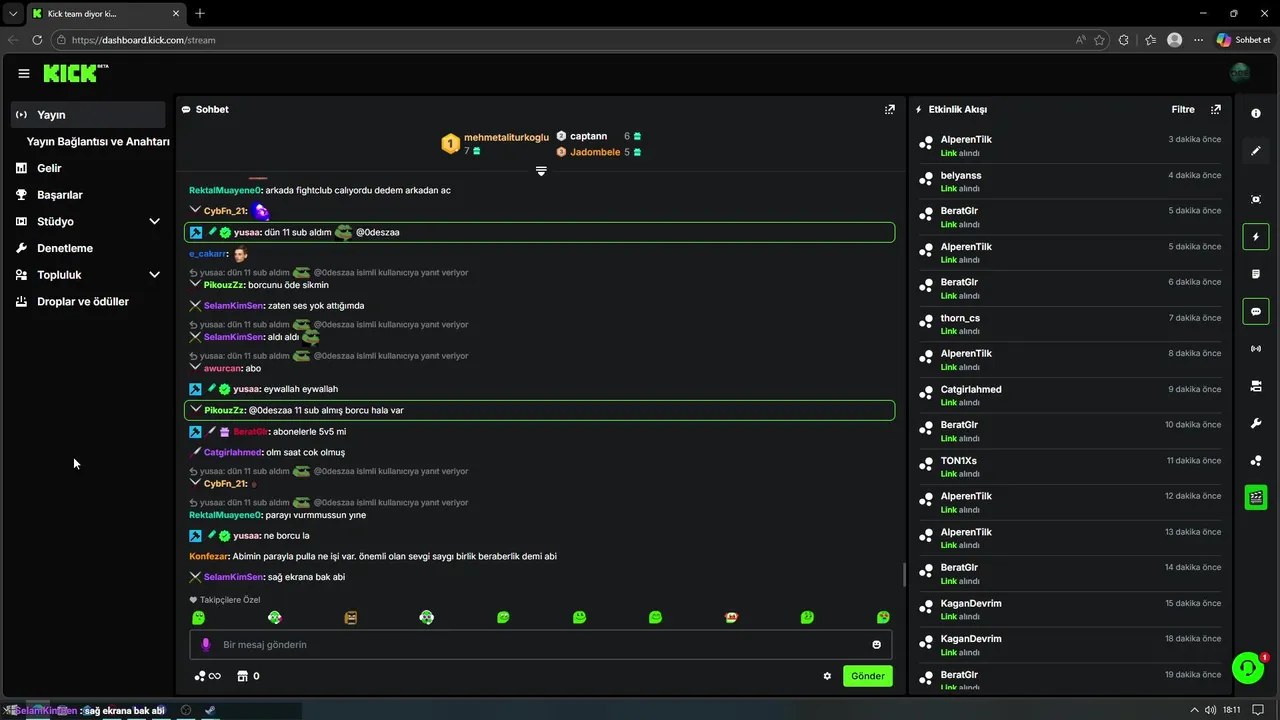Image resolution: width=1280 pixels, height=720 pixels.
Task: Open TON1Xs event in activity feed
Action: click(x=1071, y=467)
